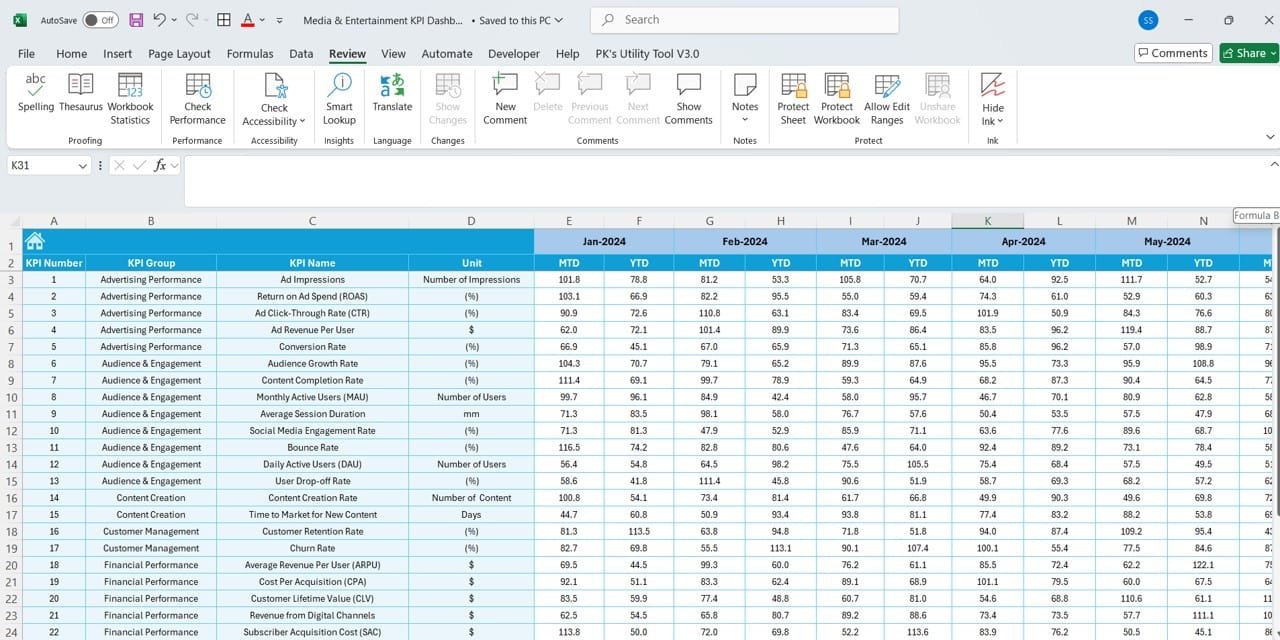Click Check Performance
Screen dimensions: 1280x640
pyautogui.click(x=198, y=97)
